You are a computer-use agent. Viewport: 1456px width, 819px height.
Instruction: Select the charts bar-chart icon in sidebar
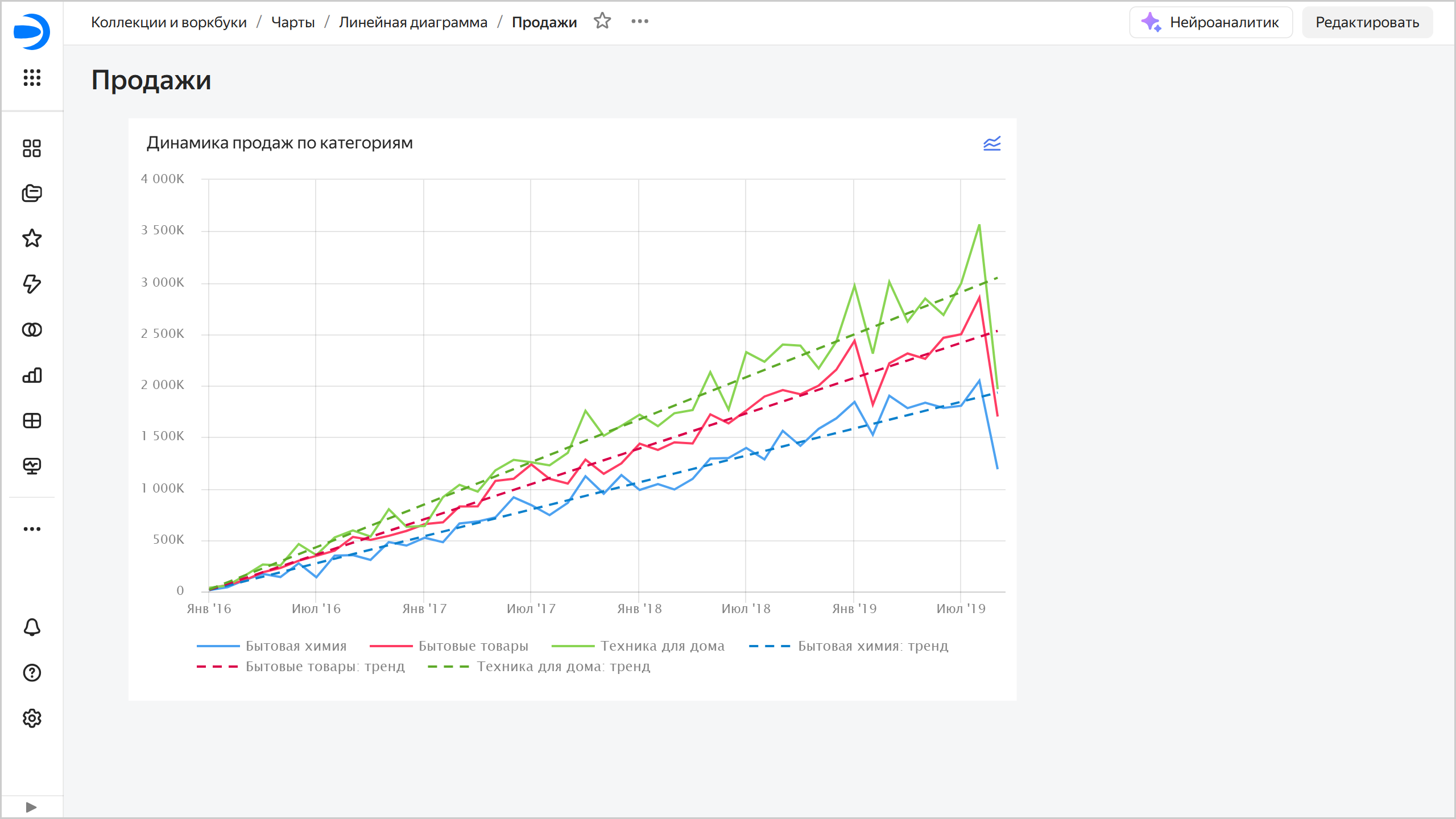click(x=32, y=375)
